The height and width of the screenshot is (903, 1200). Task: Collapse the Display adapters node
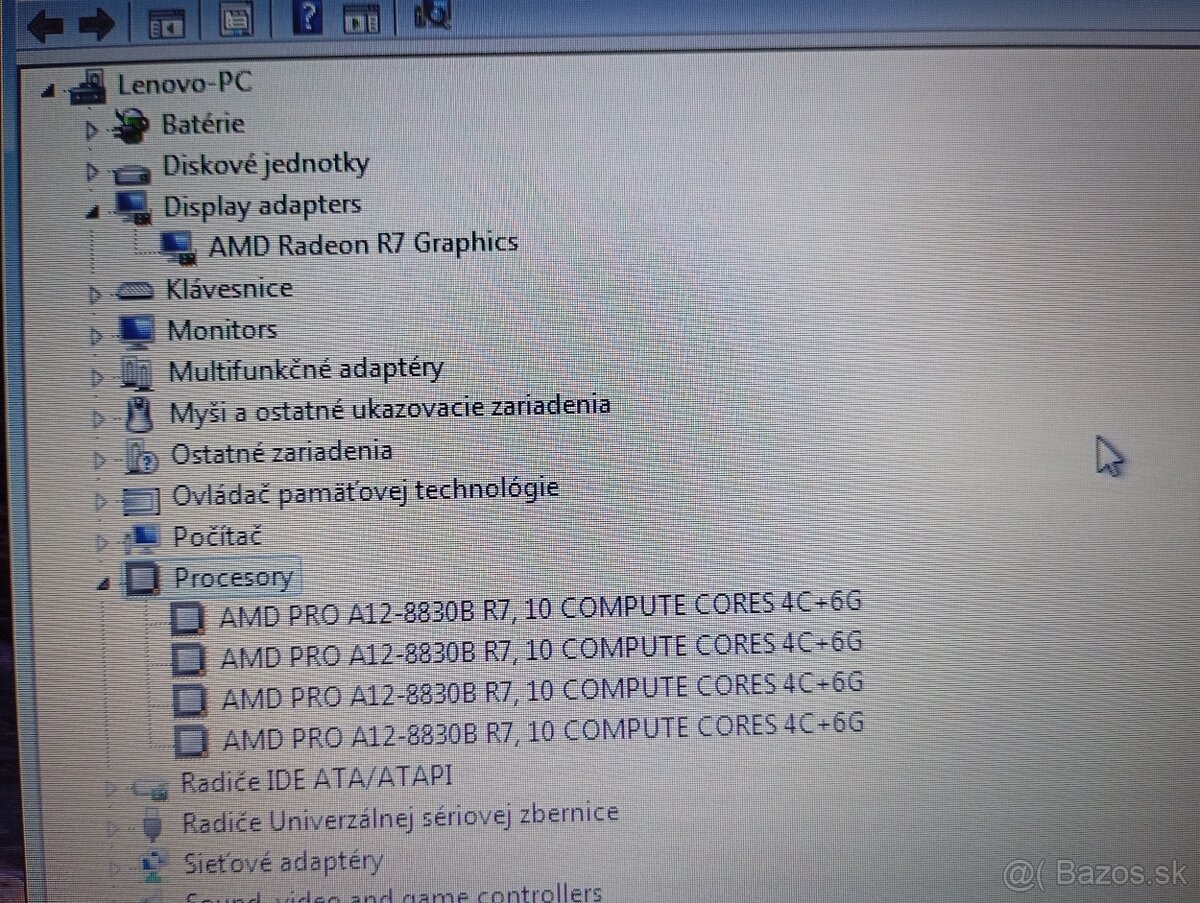[x=95, y=212]
